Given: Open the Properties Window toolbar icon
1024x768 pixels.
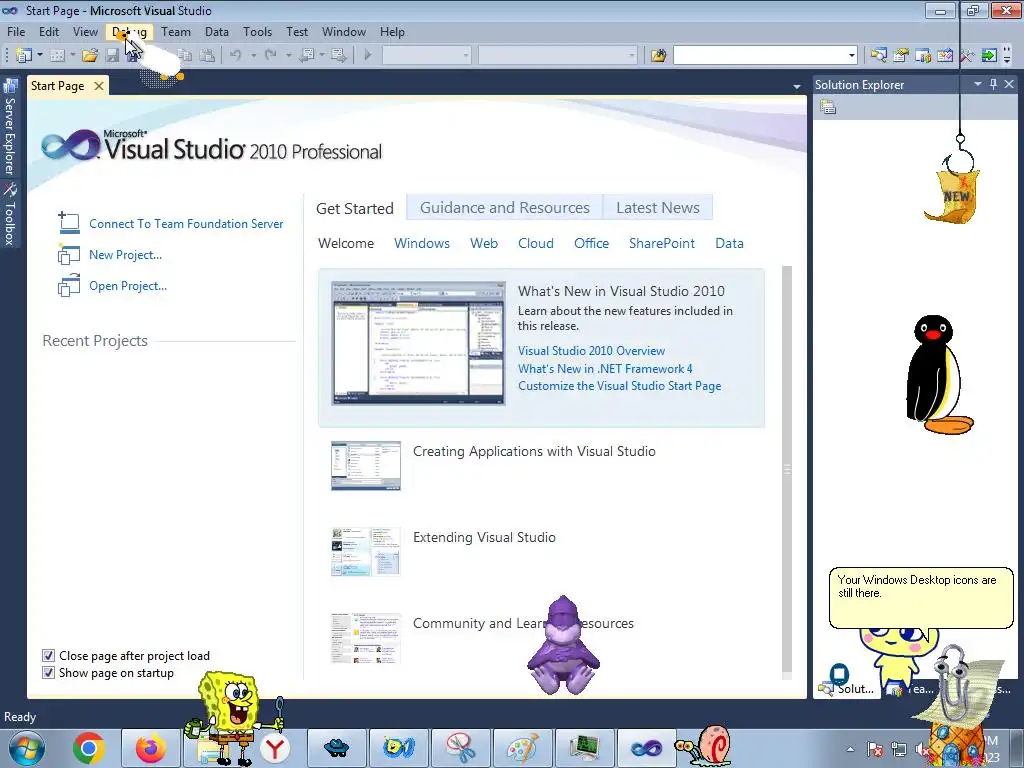Looking at the screenshot, I should pyautogui.click(x=901, y=56).
